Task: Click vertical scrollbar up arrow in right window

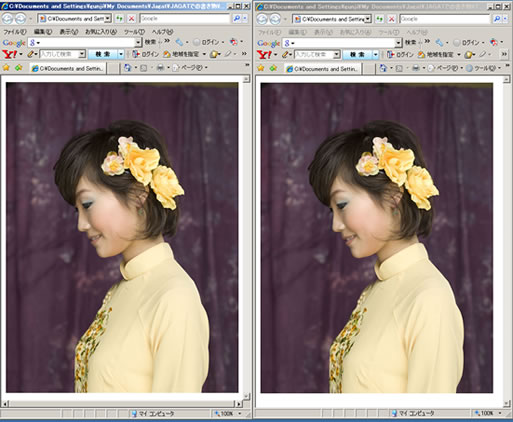Action: click(x=507, y=79)
